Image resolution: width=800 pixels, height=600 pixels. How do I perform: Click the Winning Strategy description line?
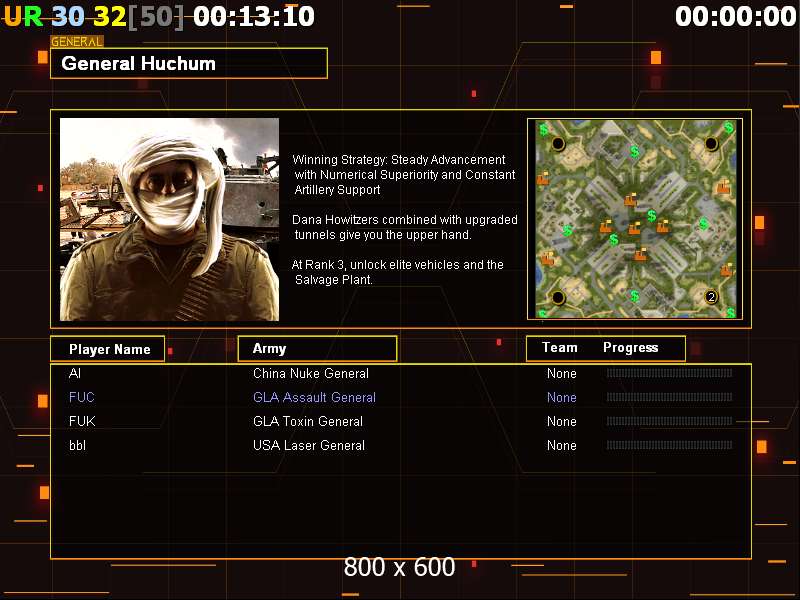404,174
